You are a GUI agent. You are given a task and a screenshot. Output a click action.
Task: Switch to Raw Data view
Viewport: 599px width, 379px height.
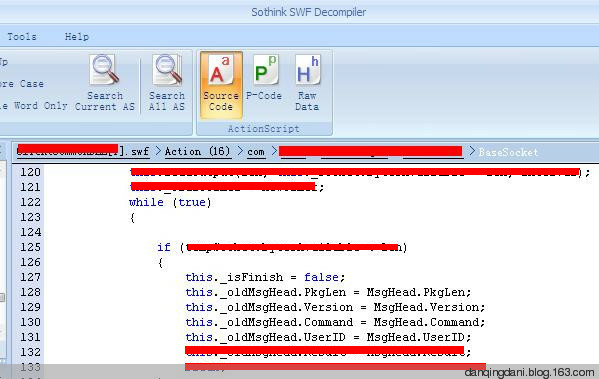tap(307, 83)
